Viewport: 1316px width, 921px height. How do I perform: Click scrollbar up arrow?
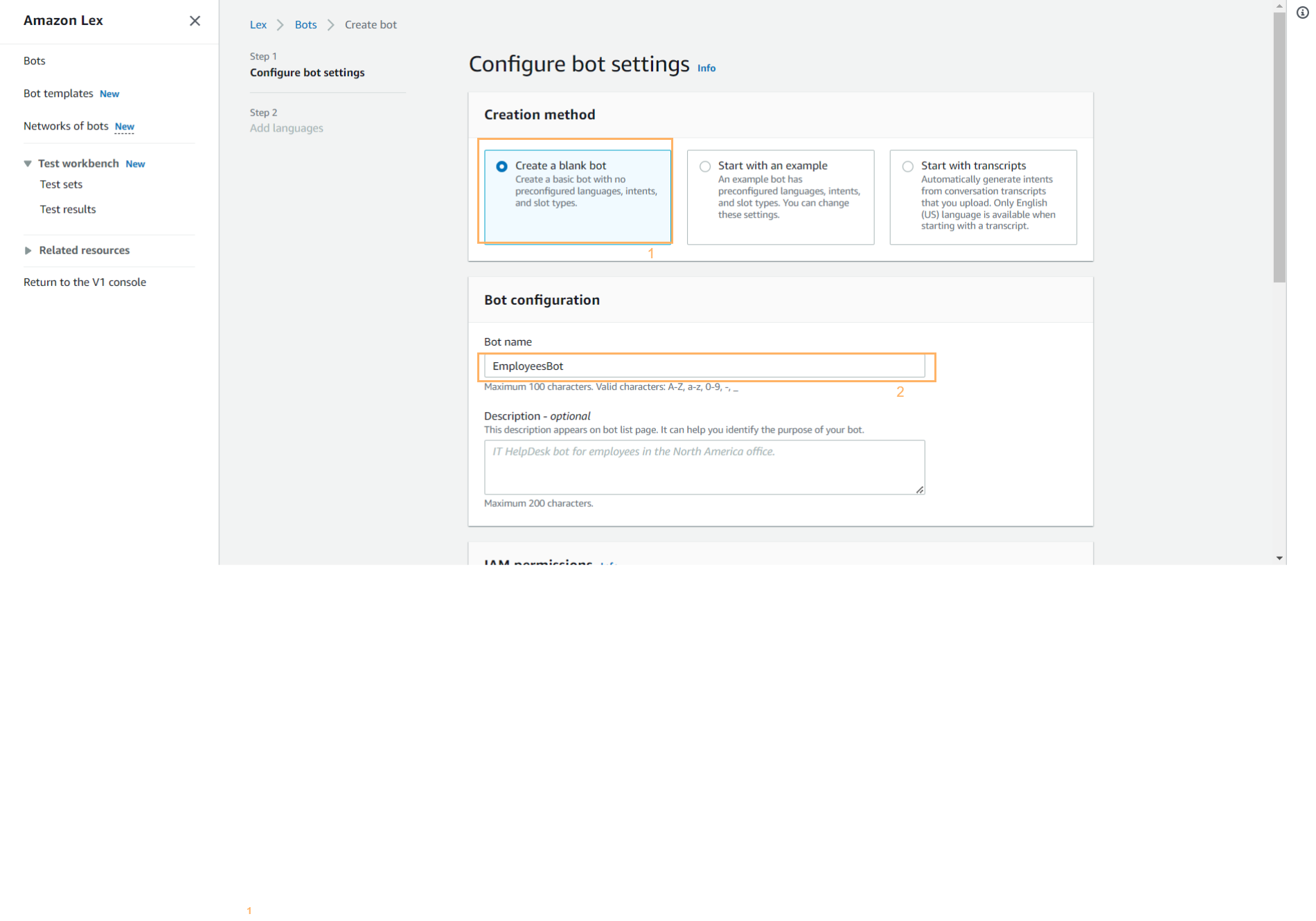1279,6
